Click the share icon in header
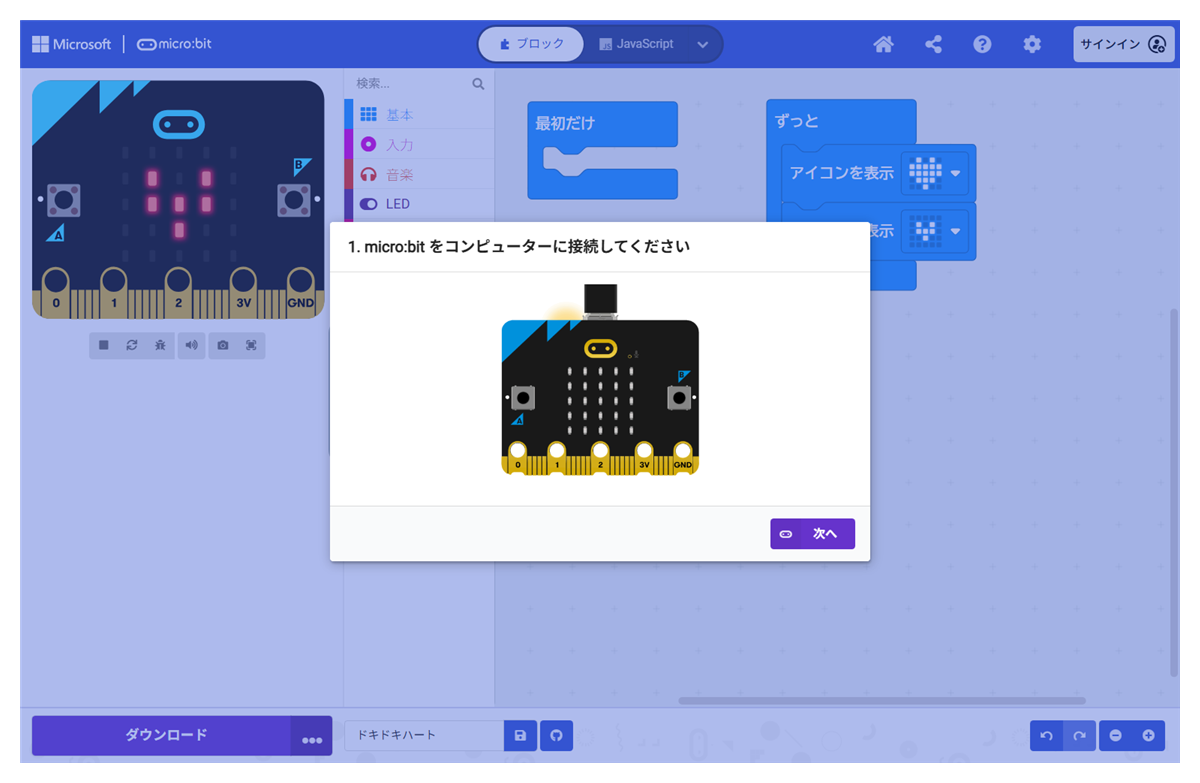The height and width of the screenshot is (783, 1200). pyautogui.click(x=933, y=44)
